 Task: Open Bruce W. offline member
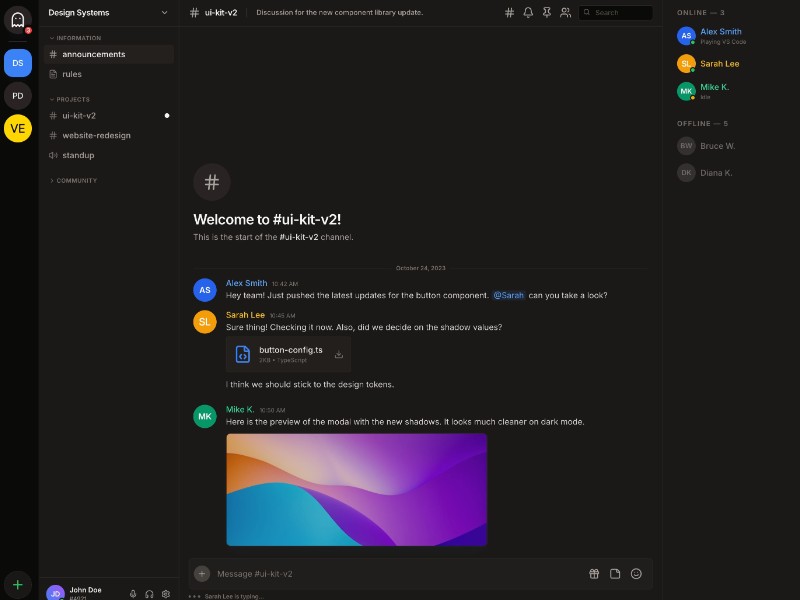pos(731,146)
